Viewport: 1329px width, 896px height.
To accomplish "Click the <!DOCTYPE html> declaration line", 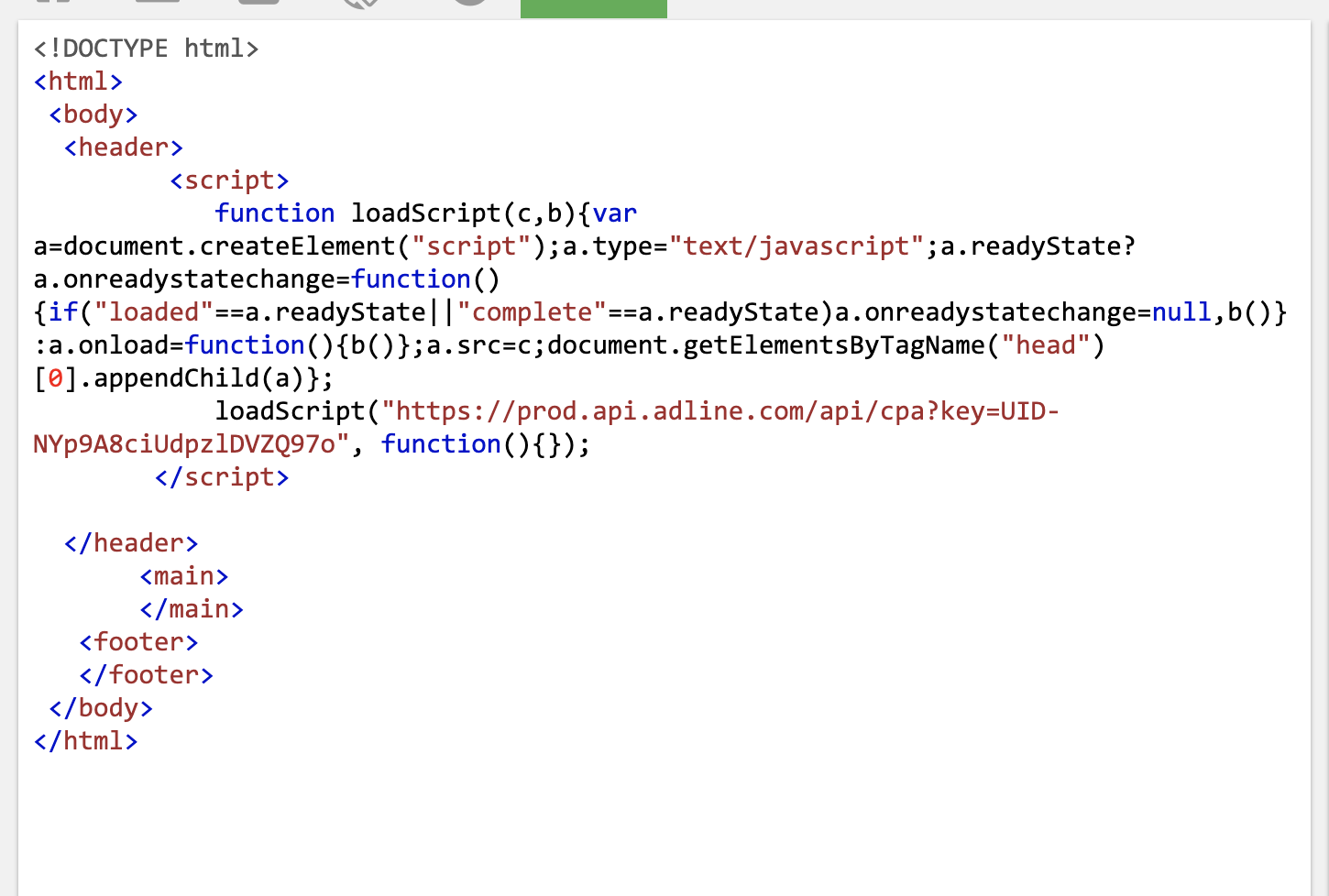I will click(x=147, y=49).
